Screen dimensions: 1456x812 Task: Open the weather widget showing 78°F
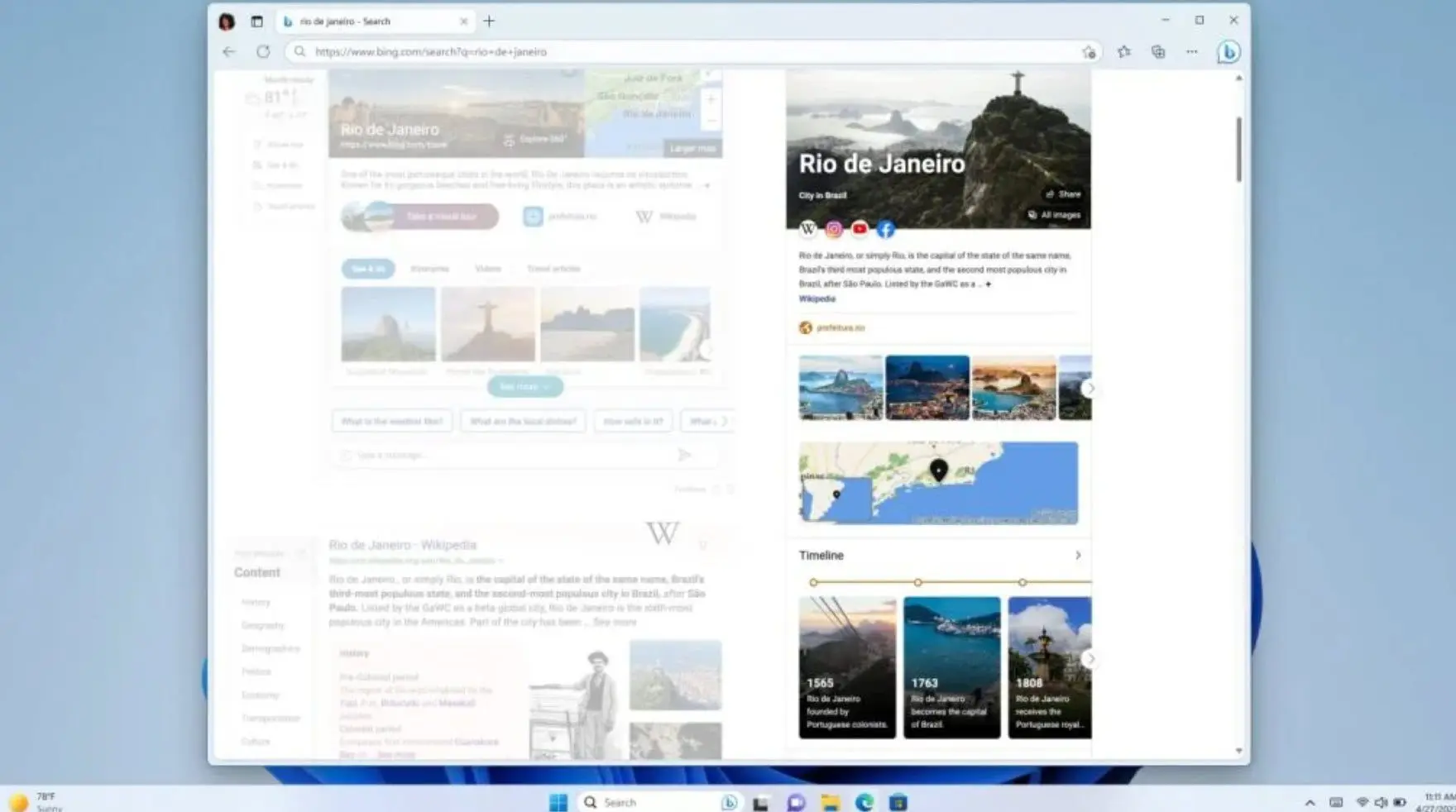click(x=35, y=802)
